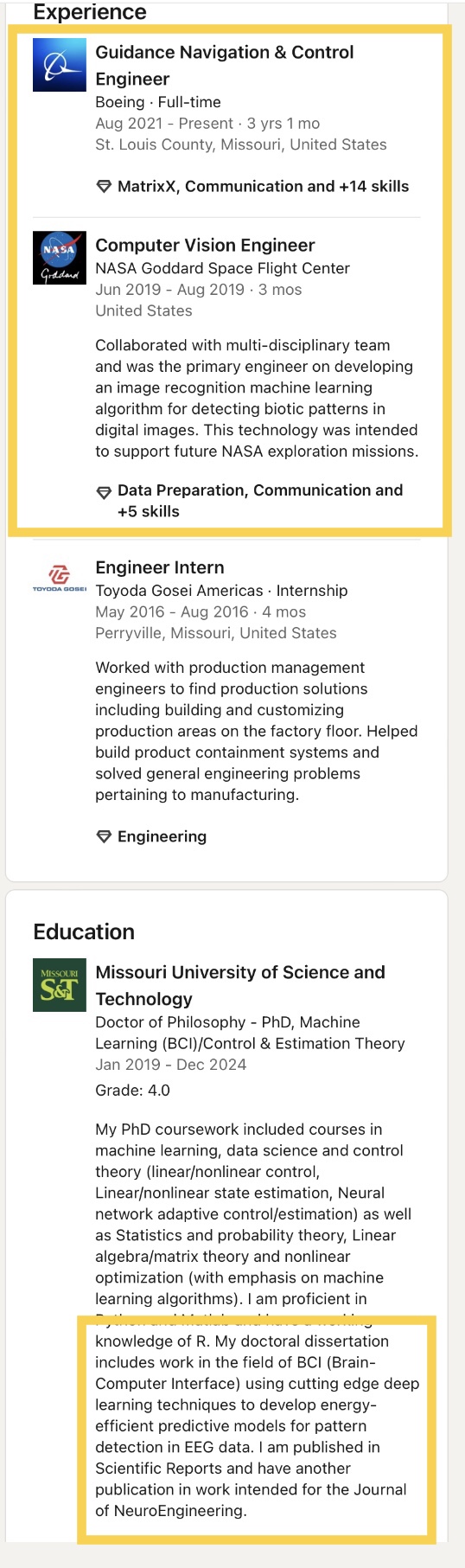Click the diamond skills icon beside MatrixX
The height and width of the screenshot is (1568, 465).
pyautogui.click(x=104, y=187)
